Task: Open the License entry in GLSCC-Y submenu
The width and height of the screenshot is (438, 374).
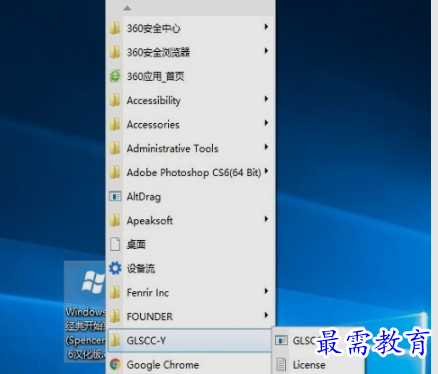Action: (x=318, y=365)
